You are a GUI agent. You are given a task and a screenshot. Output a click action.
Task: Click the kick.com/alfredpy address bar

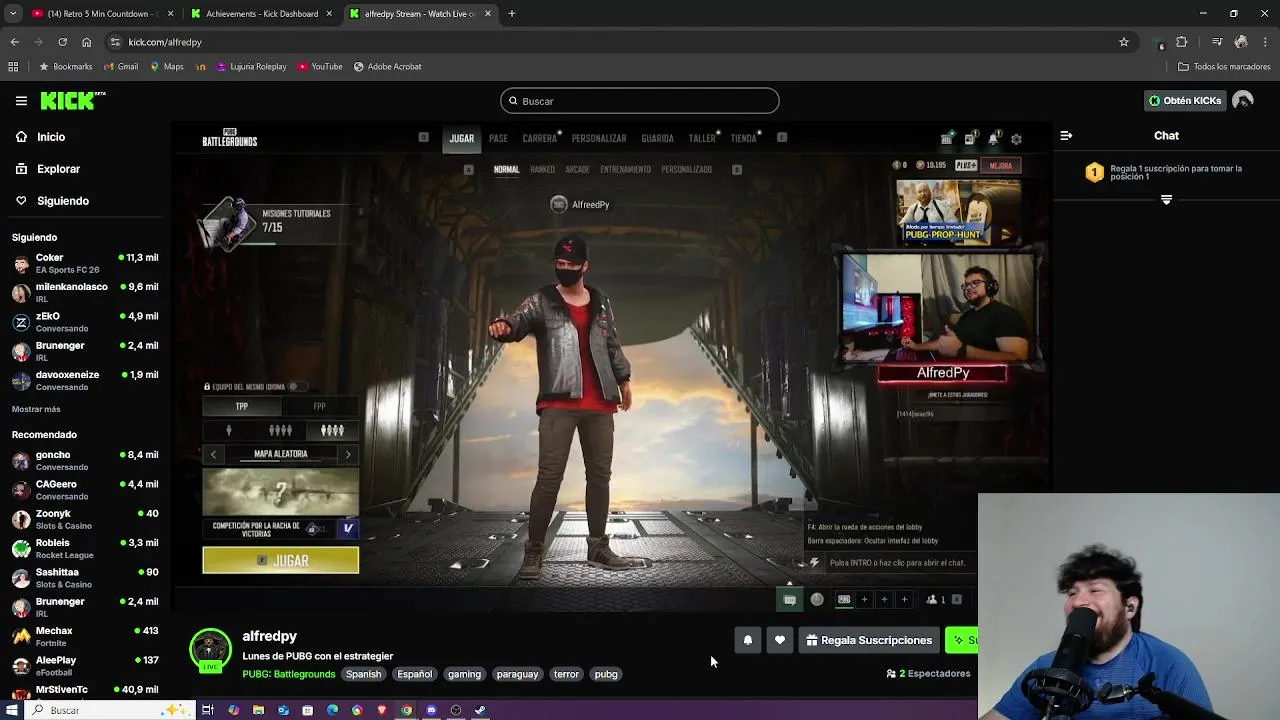620,42
